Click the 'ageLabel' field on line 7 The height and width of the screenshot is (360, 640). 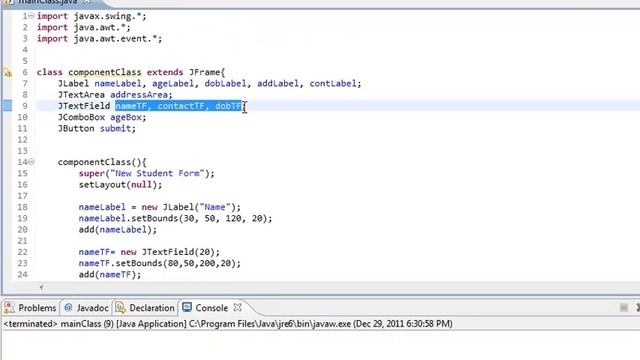coord(173,84)
